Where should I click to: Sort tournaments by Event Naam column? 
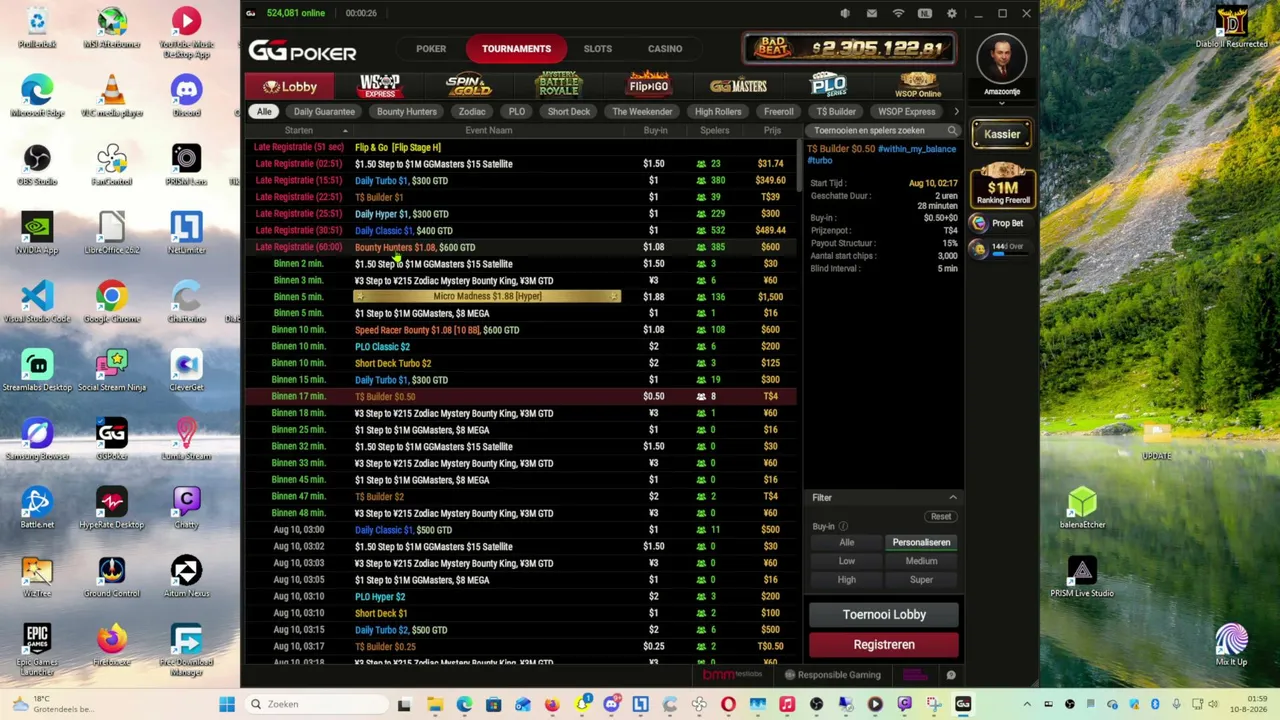[489, 131]
